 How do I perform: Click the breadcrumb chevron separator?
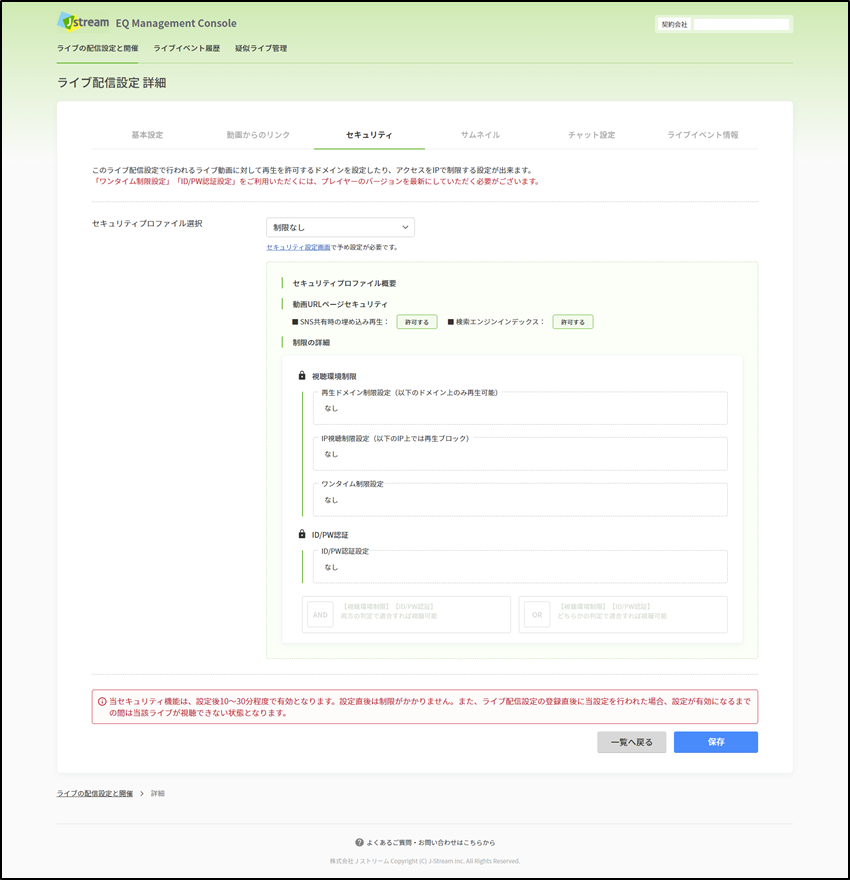click(142, 794)
